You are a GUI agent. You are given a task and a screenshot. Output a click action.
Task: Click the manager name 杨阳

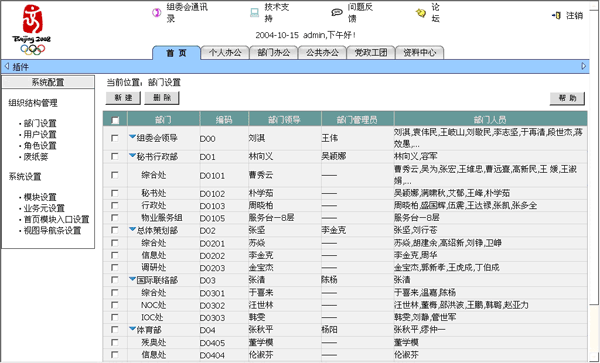point(330,330)
